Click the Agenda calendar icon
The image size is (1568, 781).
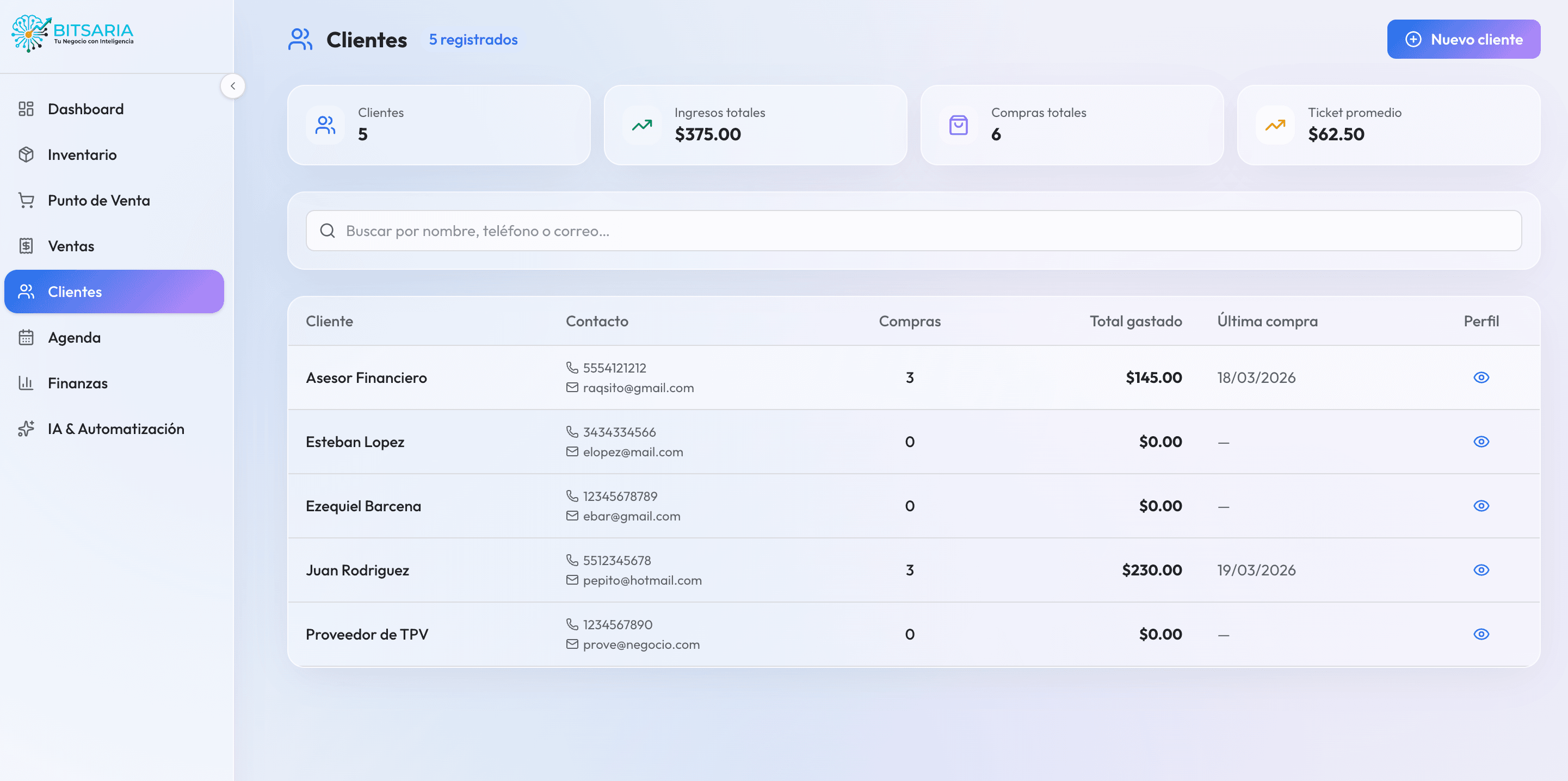click(x=26, y=338)
